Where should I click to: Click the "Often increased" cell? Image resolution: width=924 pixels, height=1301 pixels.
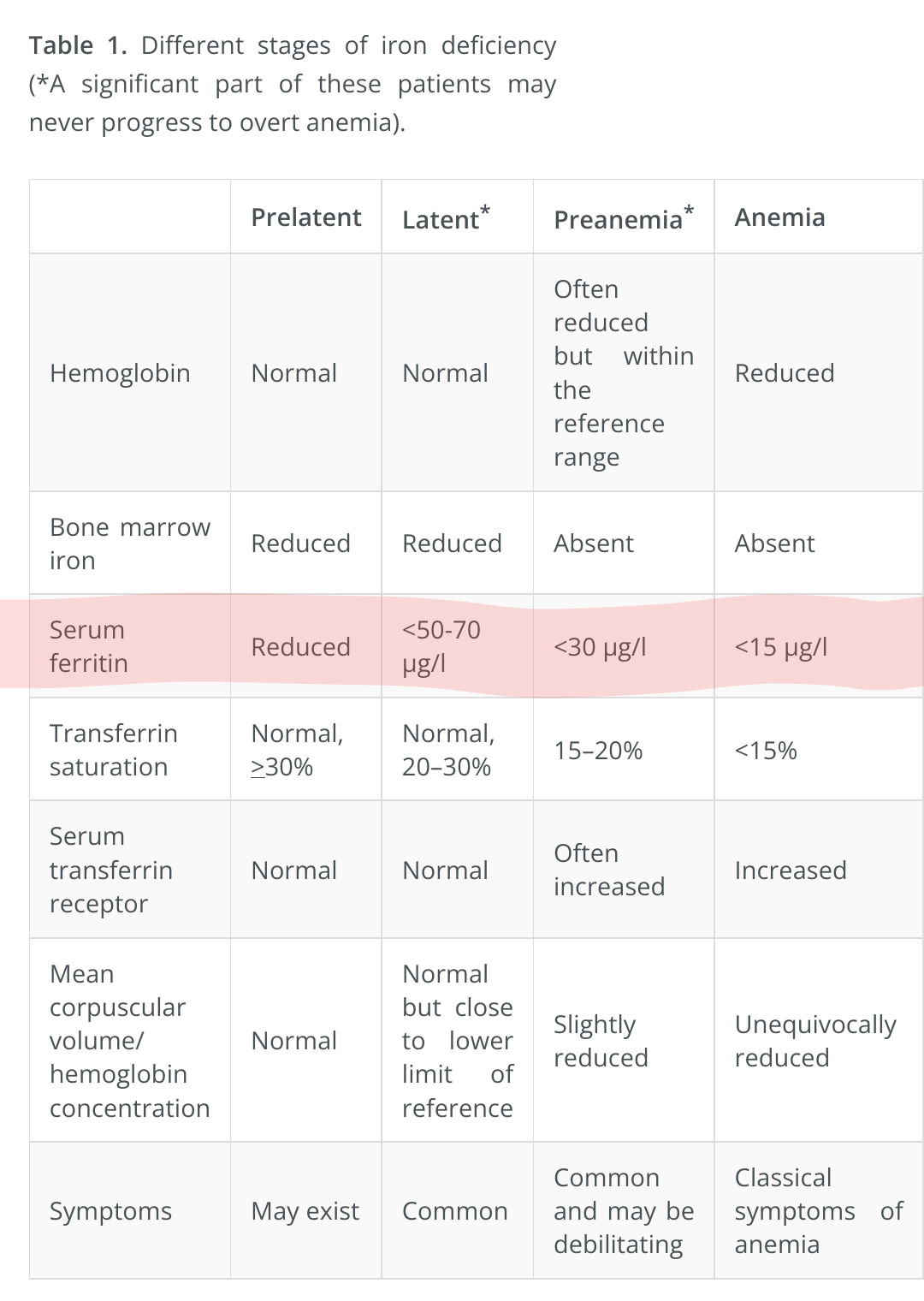(x=608, y=870)
